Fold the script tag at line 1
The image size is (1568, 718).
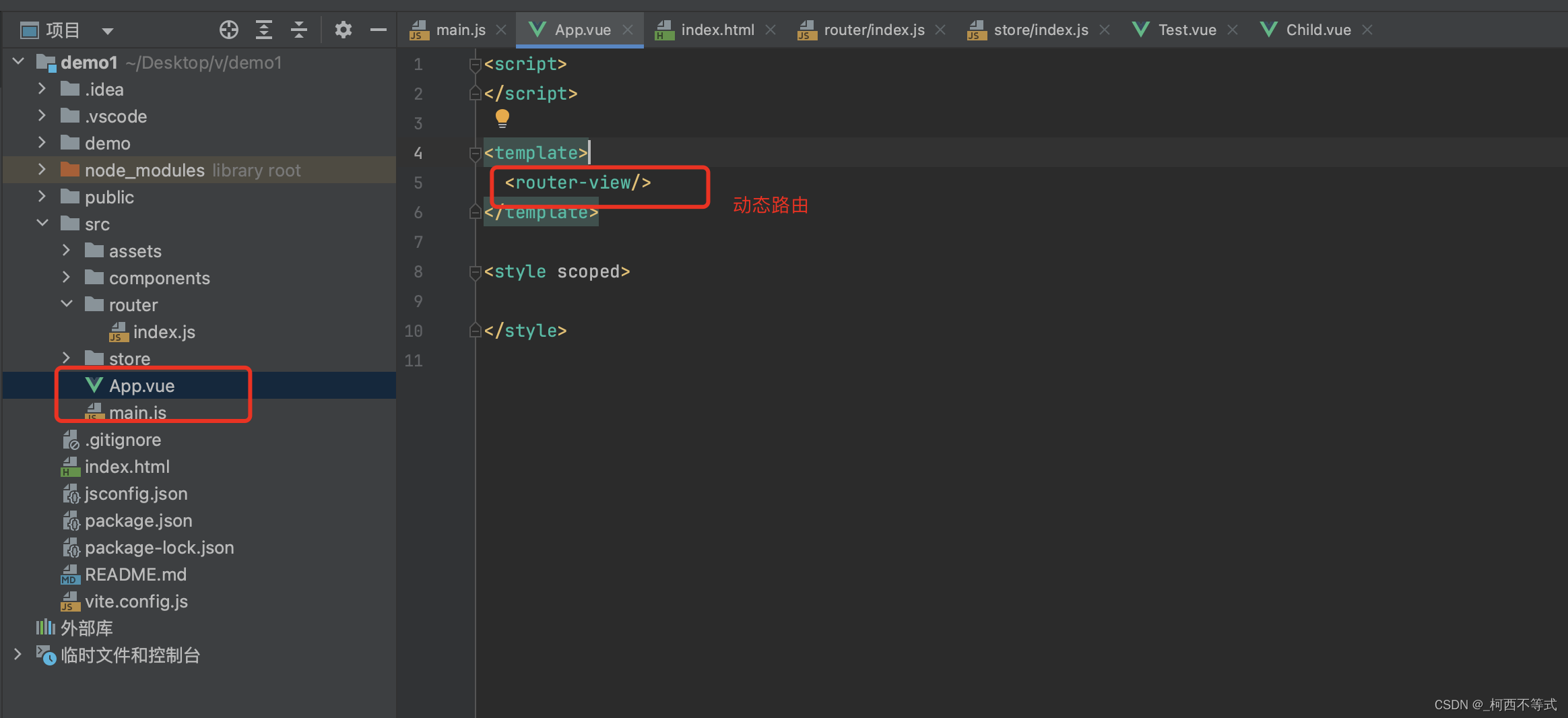click(475, 65)
